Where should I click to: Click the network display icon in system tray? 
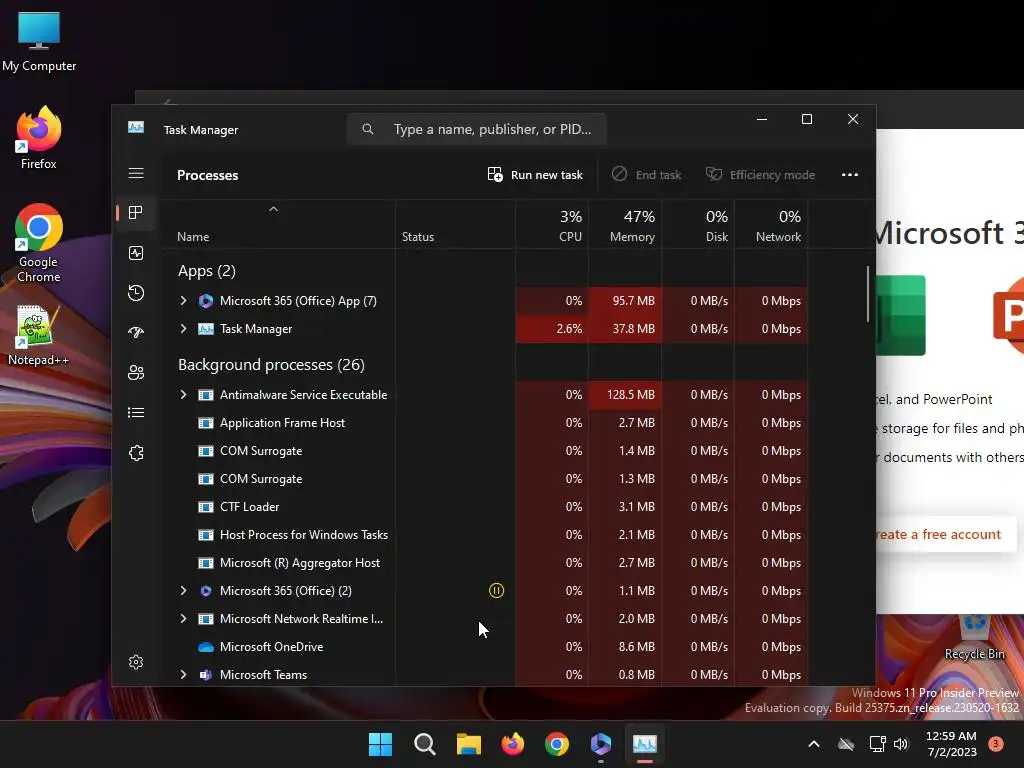877,744
